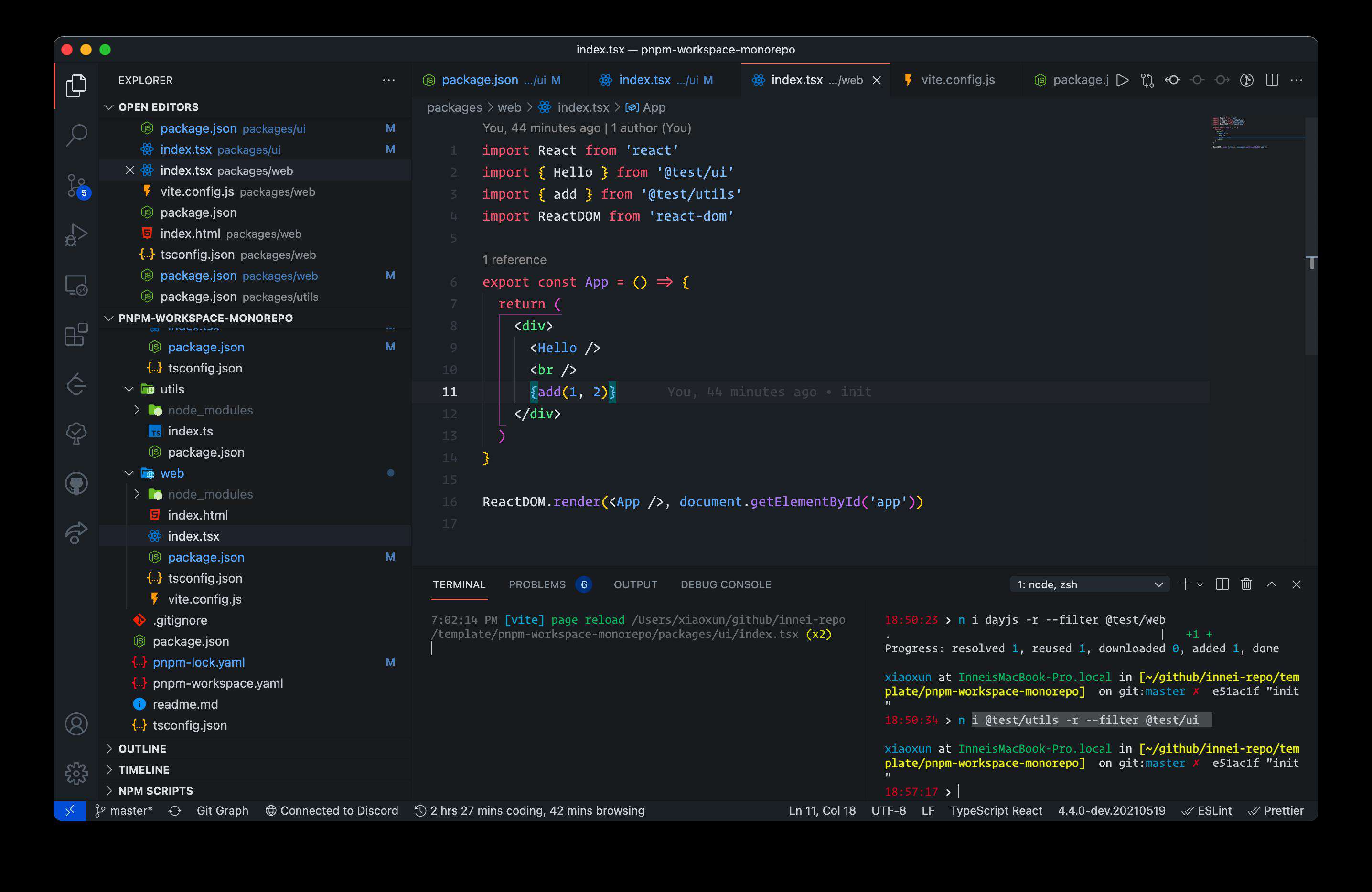The height and width of the screenshot is (892, 1372).
Task: Open the Manage gear settings icon
Action: click(76, 773)
